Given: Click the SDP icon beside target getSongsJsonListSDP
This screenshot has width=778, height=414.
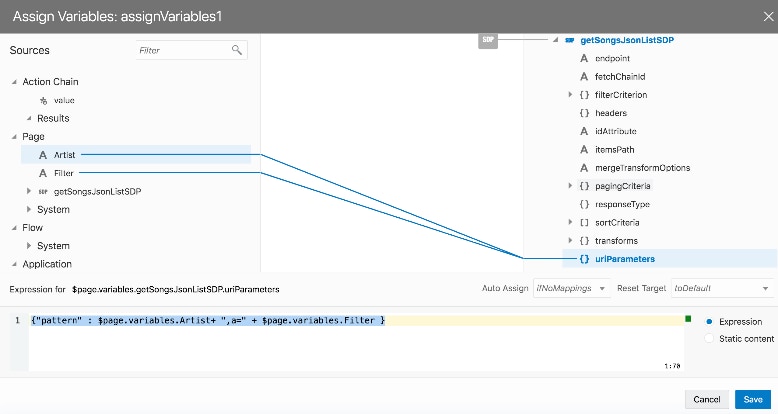Looking at the screenshot, I should pyautogui.click(x=570, y=40).
